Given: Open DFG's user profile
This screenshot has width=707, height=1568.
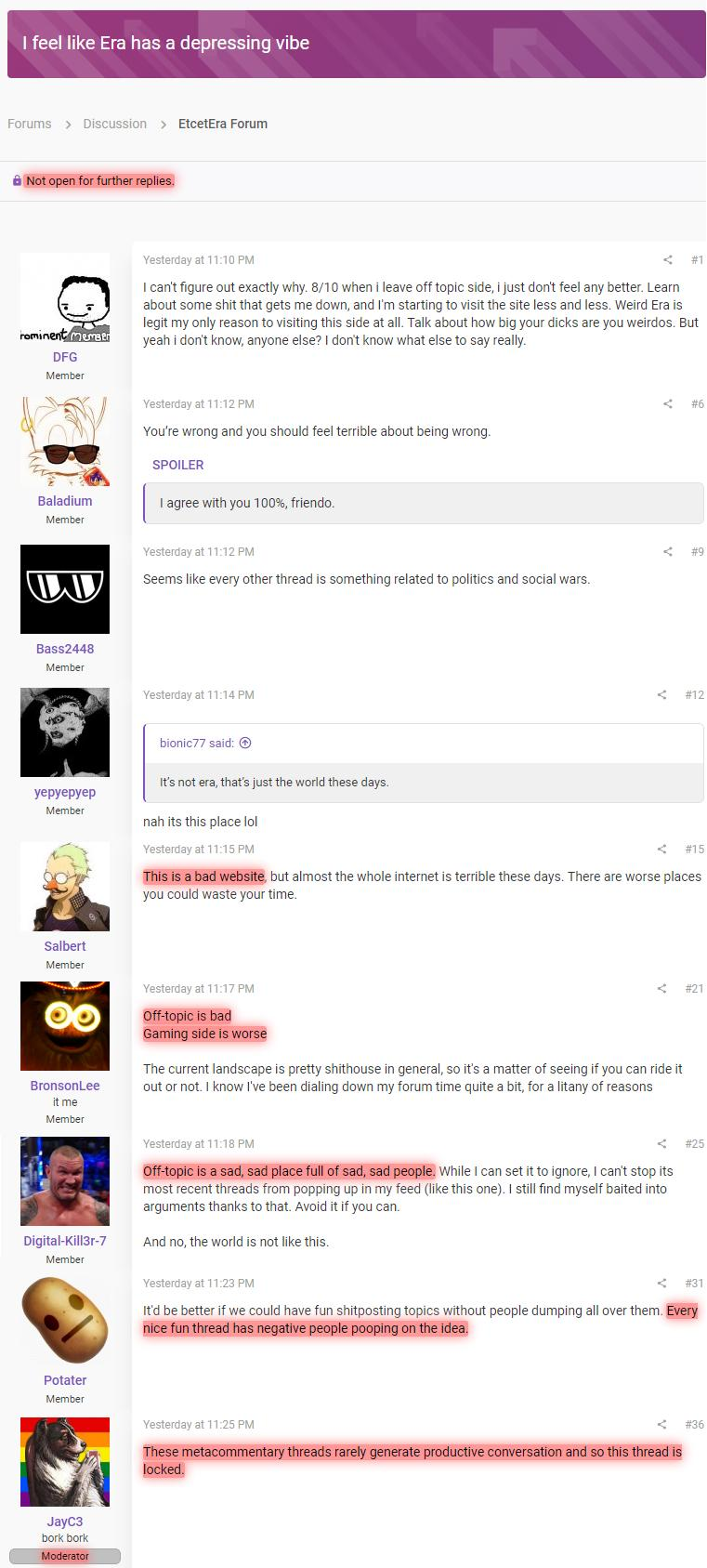Looking at the screenshot, I should tap(65, 357).
